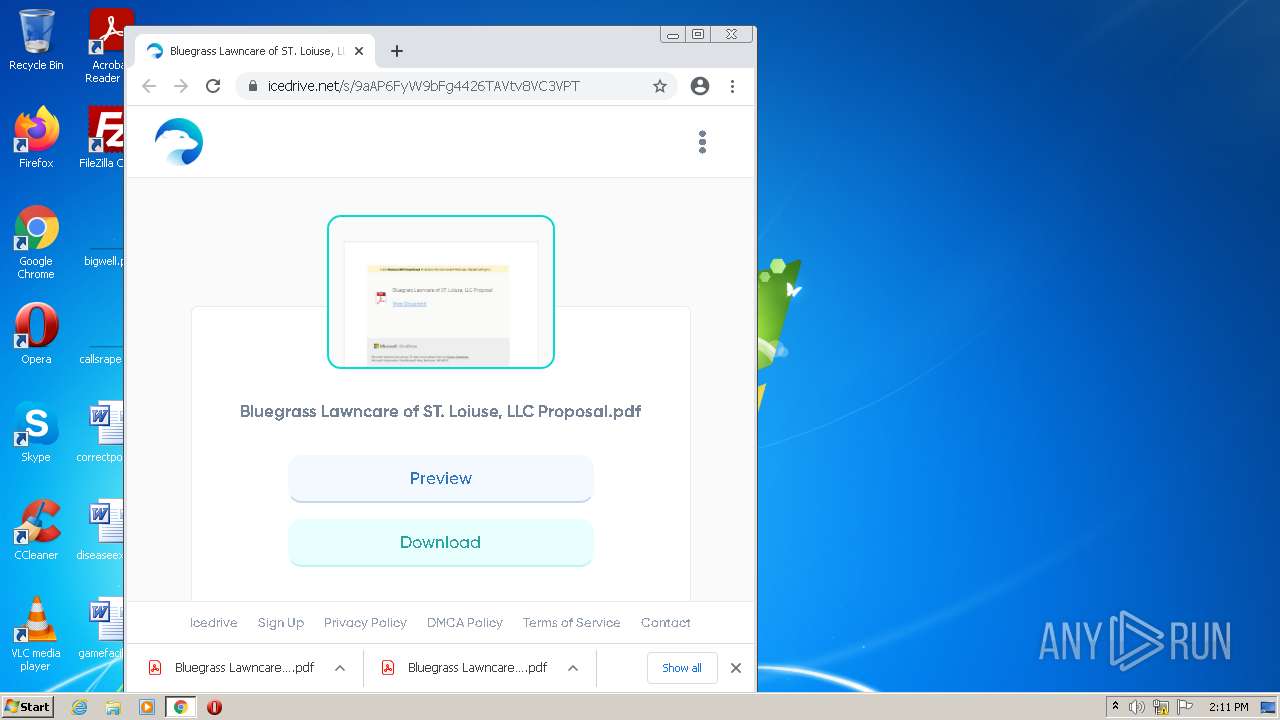Click the Preview button

point(441,478)
